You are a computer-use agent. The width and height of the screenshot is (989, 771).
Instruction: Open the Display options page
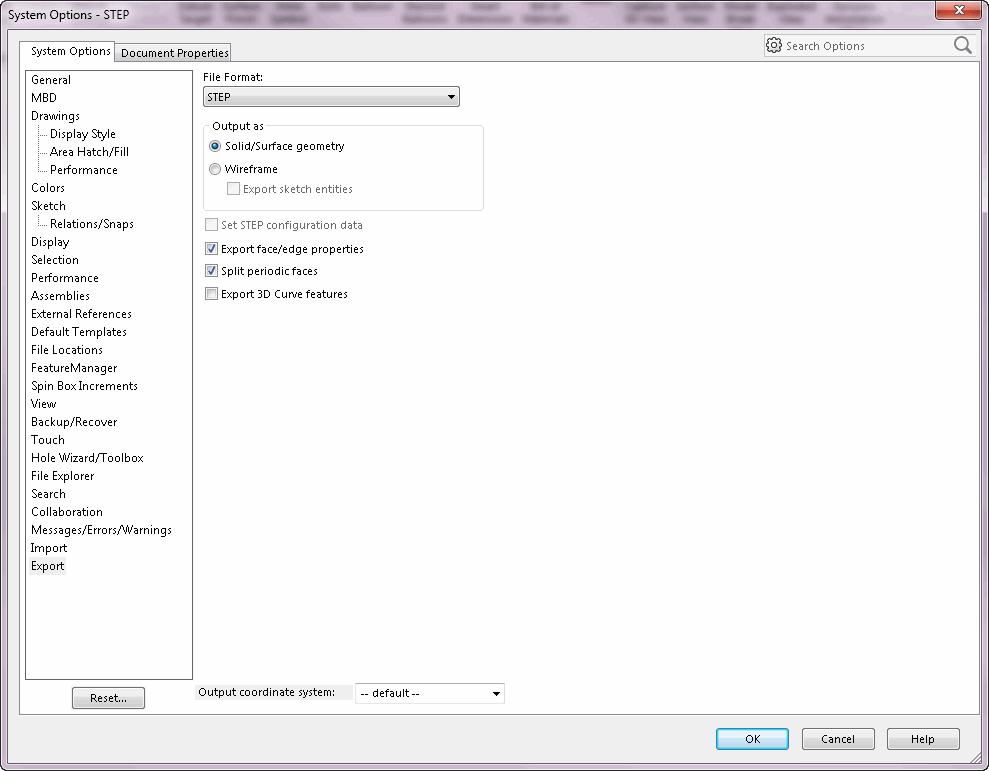click(50, 242)
